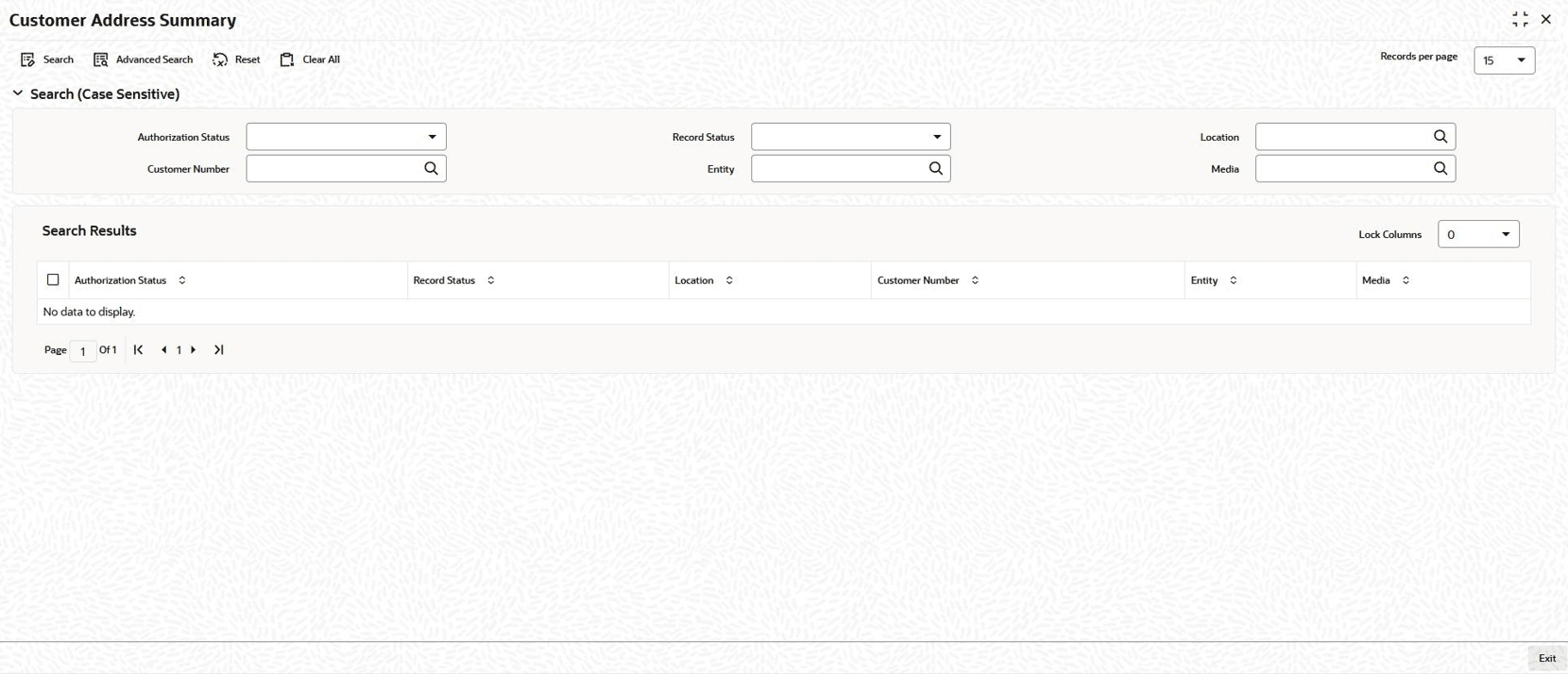
Task: Sort by Location column
Action: [x=729, y=280]
